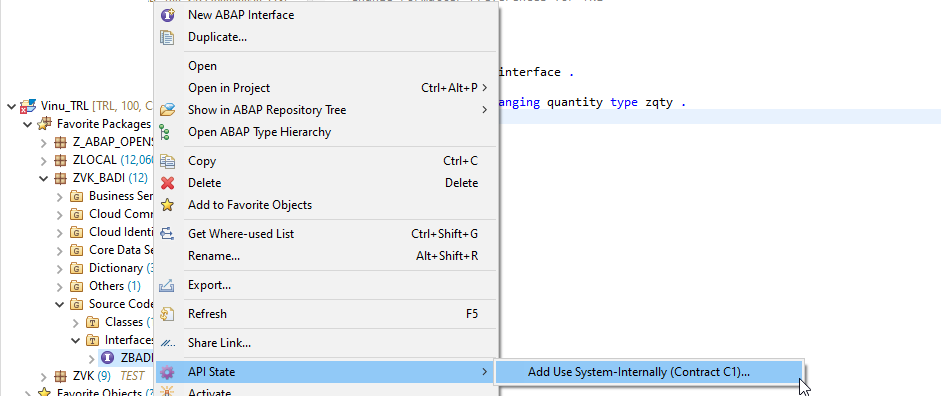
Task: Choose Share Link... entry
Action: point(326,343)
